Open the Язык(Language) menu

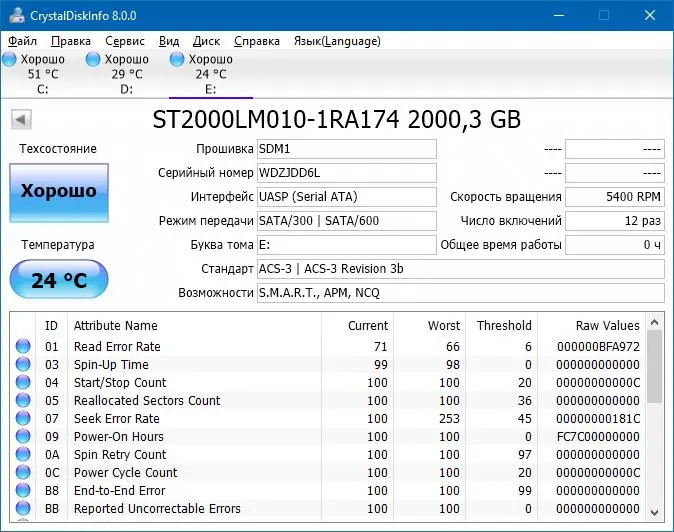337,41
